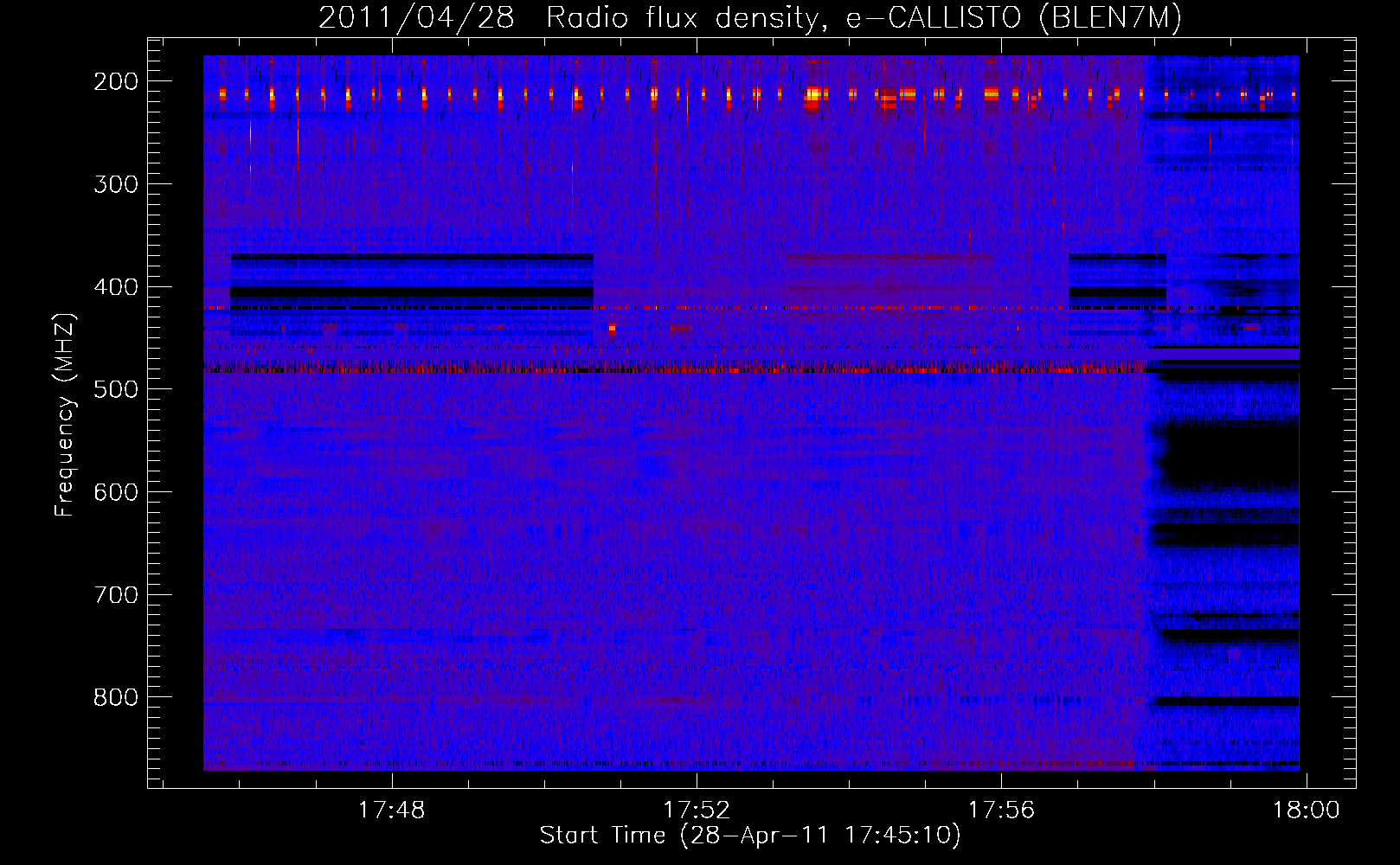The image size is (1400, 865).
Task: Click the 17:52 time tick label
Action: click(697, 811)
